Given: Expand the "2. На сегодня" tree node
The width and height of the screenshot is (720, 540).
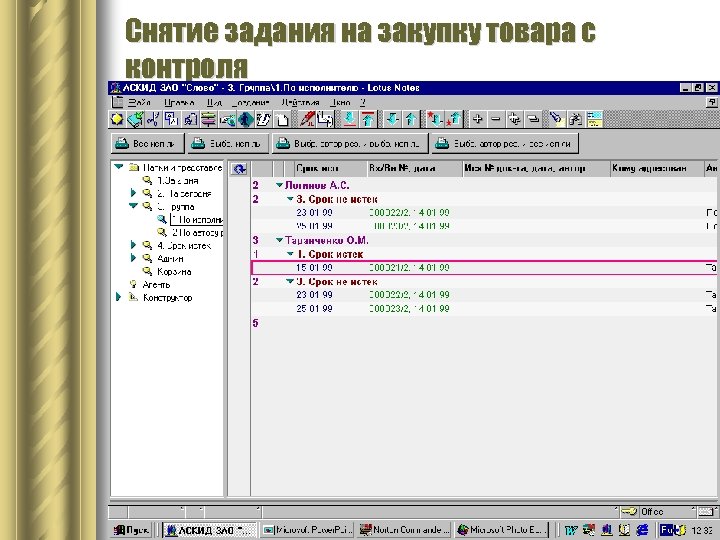Looking at the screenshot, I should pyautogui.click(x=133, y=193).
